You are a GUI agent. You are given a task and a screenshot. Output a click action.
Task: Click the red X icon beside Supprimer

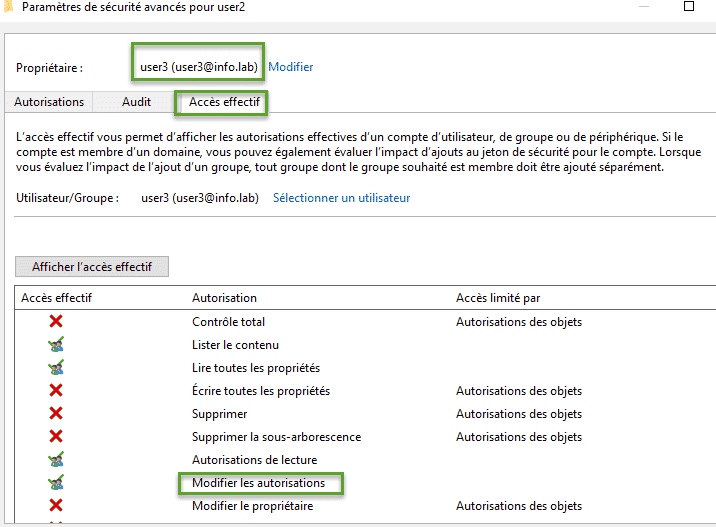[56, 414]
